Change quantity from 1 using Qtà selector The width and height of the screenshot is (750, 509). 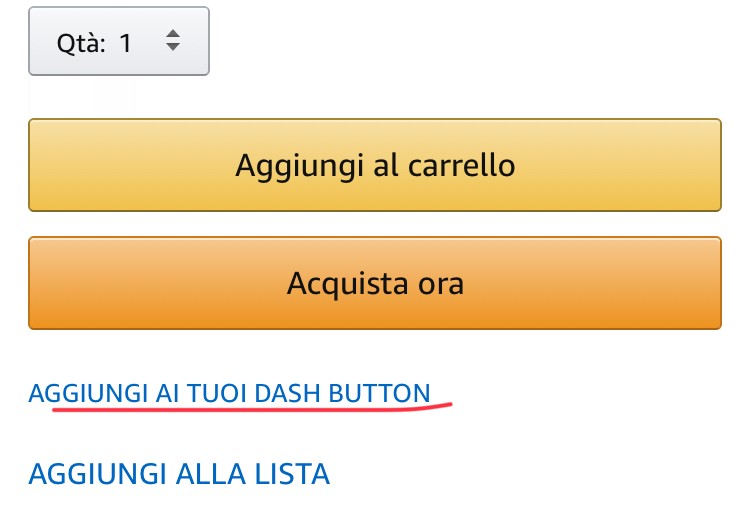(x=119, y=42)
